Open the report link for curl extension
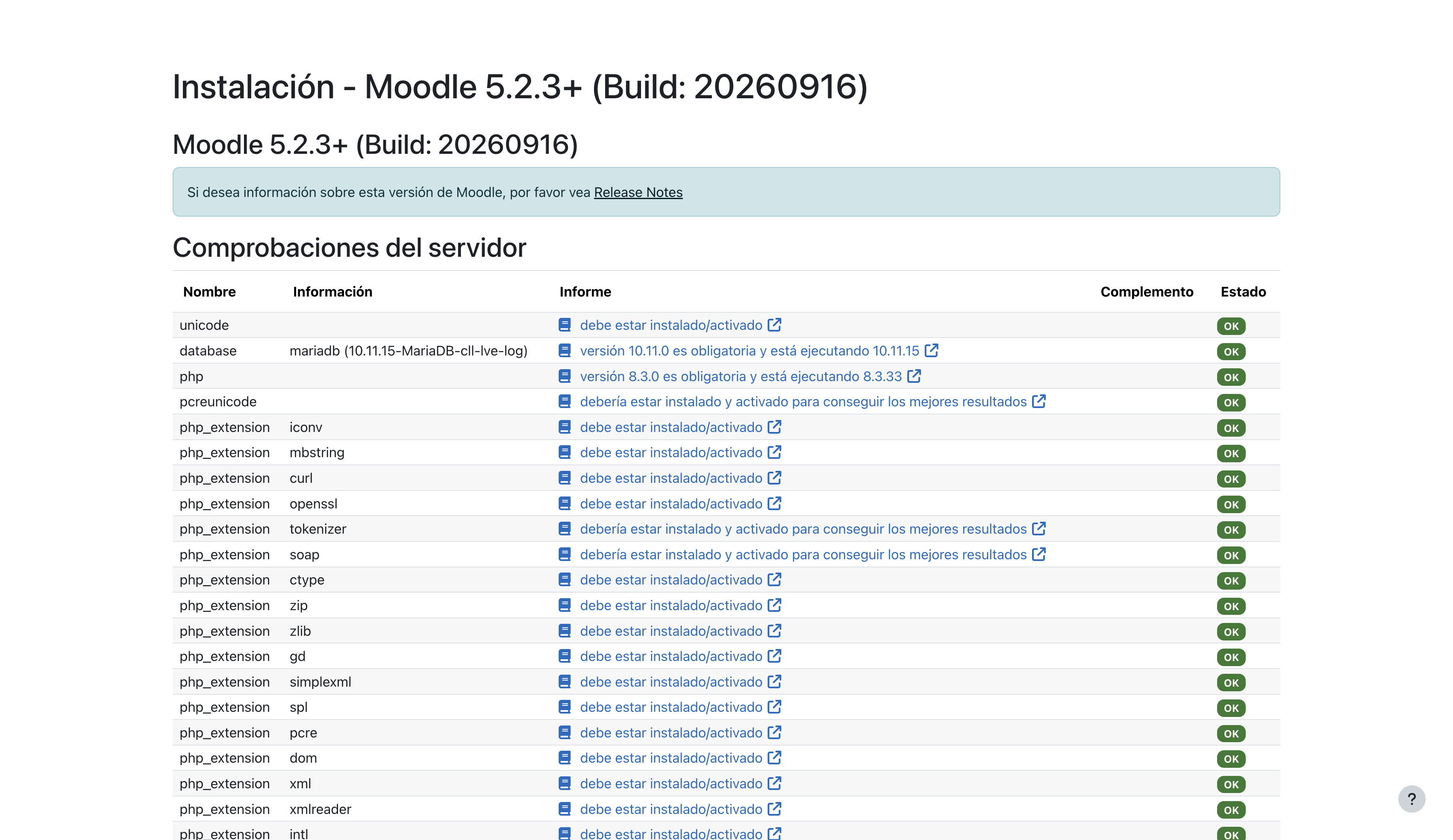1453x840 pixels. point(671,478)
